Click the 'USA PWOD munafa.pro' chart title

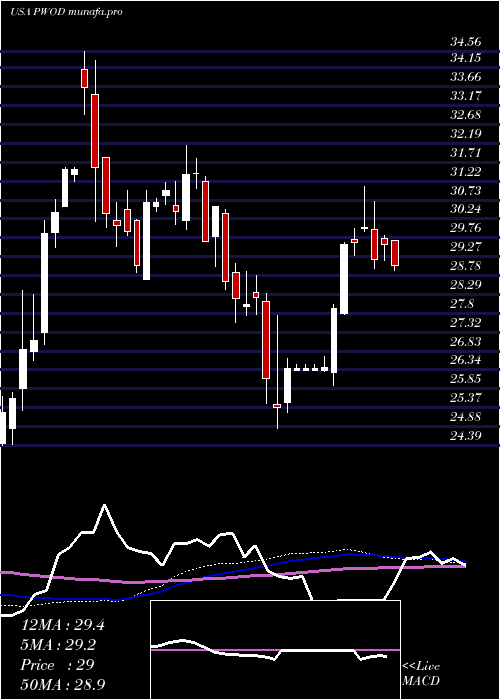[67, 12]
